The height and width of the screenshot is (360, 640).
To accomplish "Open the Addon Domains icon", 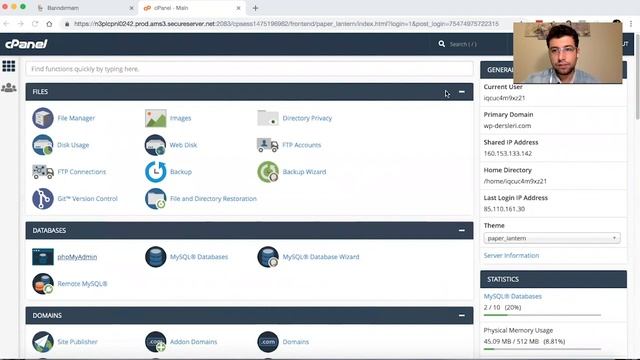I will (156, 342).
